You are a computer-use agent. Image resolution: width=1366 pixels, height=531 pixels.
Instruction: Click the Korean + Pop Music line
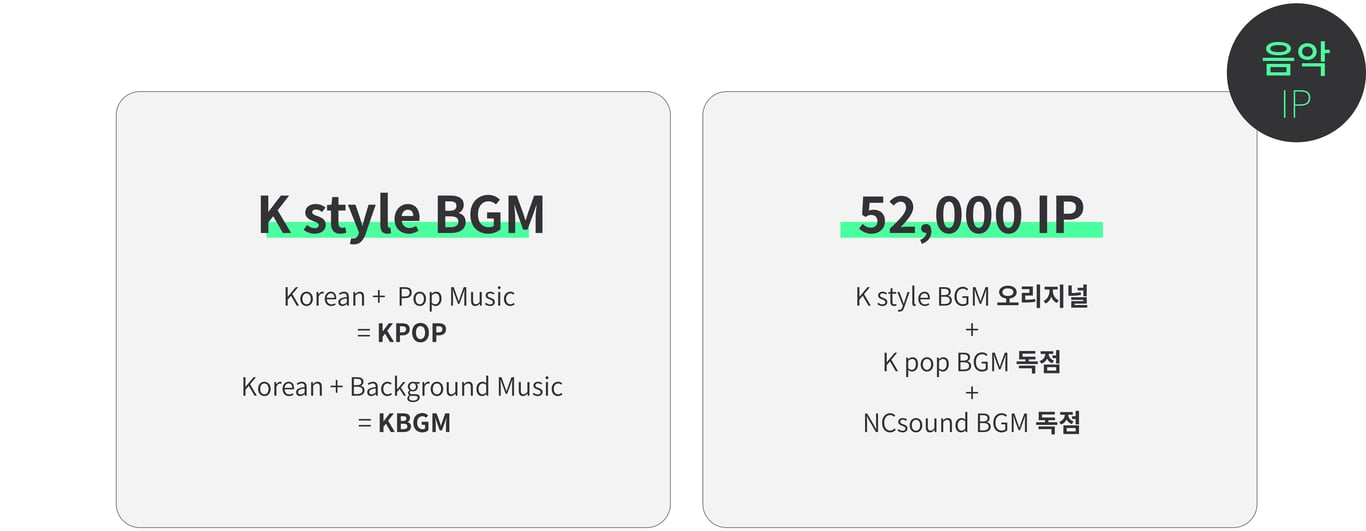pyautogui.click(x=399, y=297)
